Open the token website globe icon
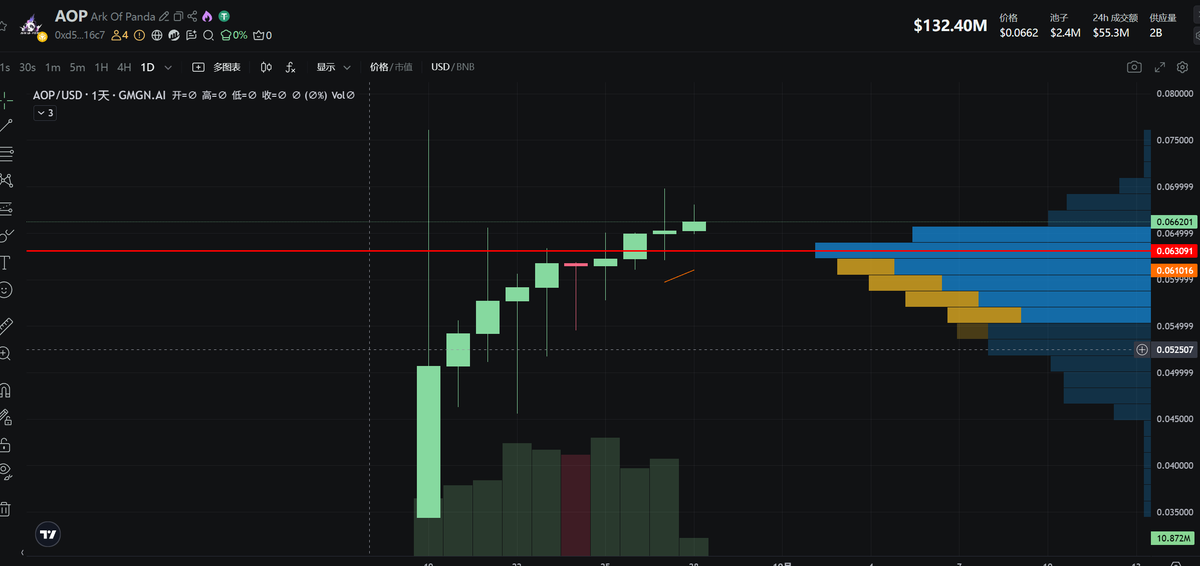 (x=157, y=35)
